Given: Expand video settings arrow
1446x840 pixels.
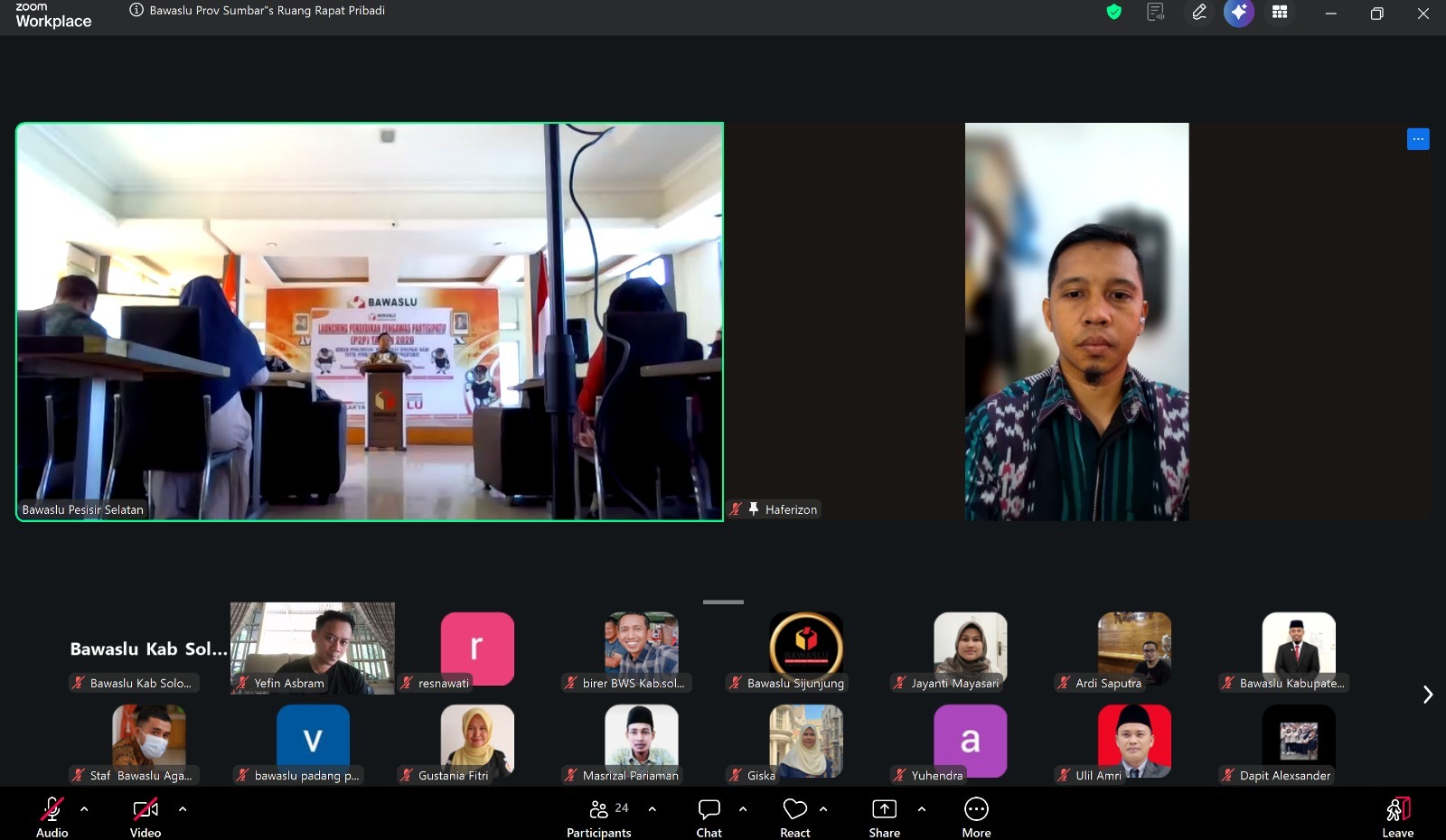Looking at the screenshot, I should point(183,809).
